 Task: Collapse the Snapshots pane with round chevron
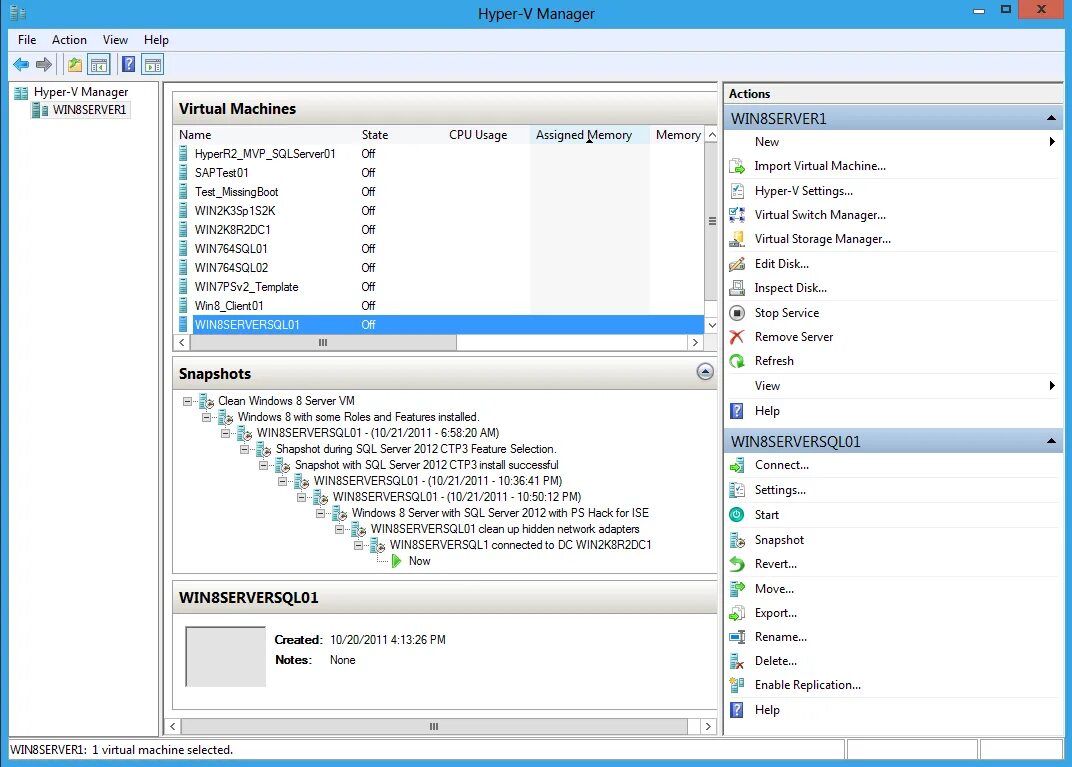[x=705, y=372]
